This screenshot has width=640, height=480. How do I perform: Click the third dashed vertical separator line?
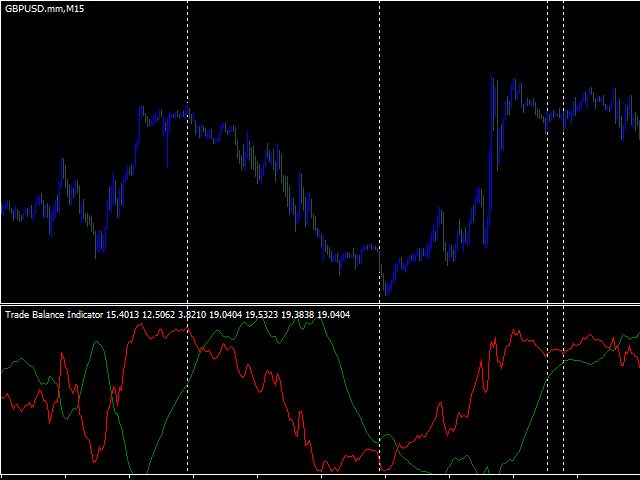click(547, 237)
